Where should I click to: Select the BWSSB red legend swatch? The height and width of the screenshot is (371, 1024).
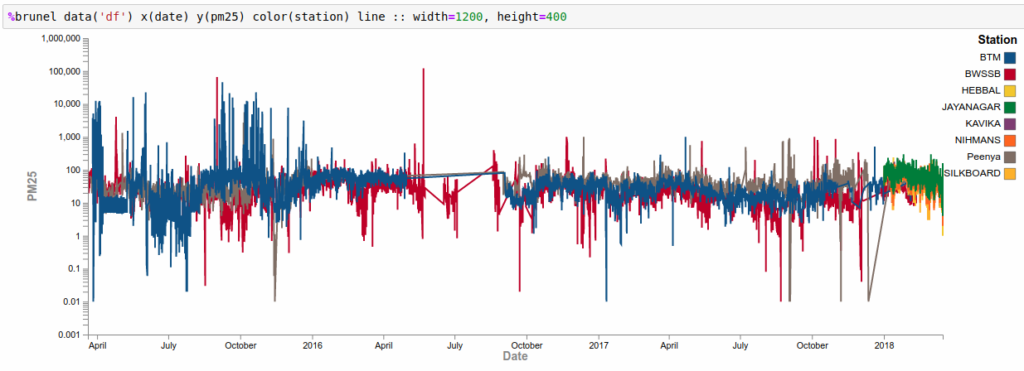(x=1010, y=74)
